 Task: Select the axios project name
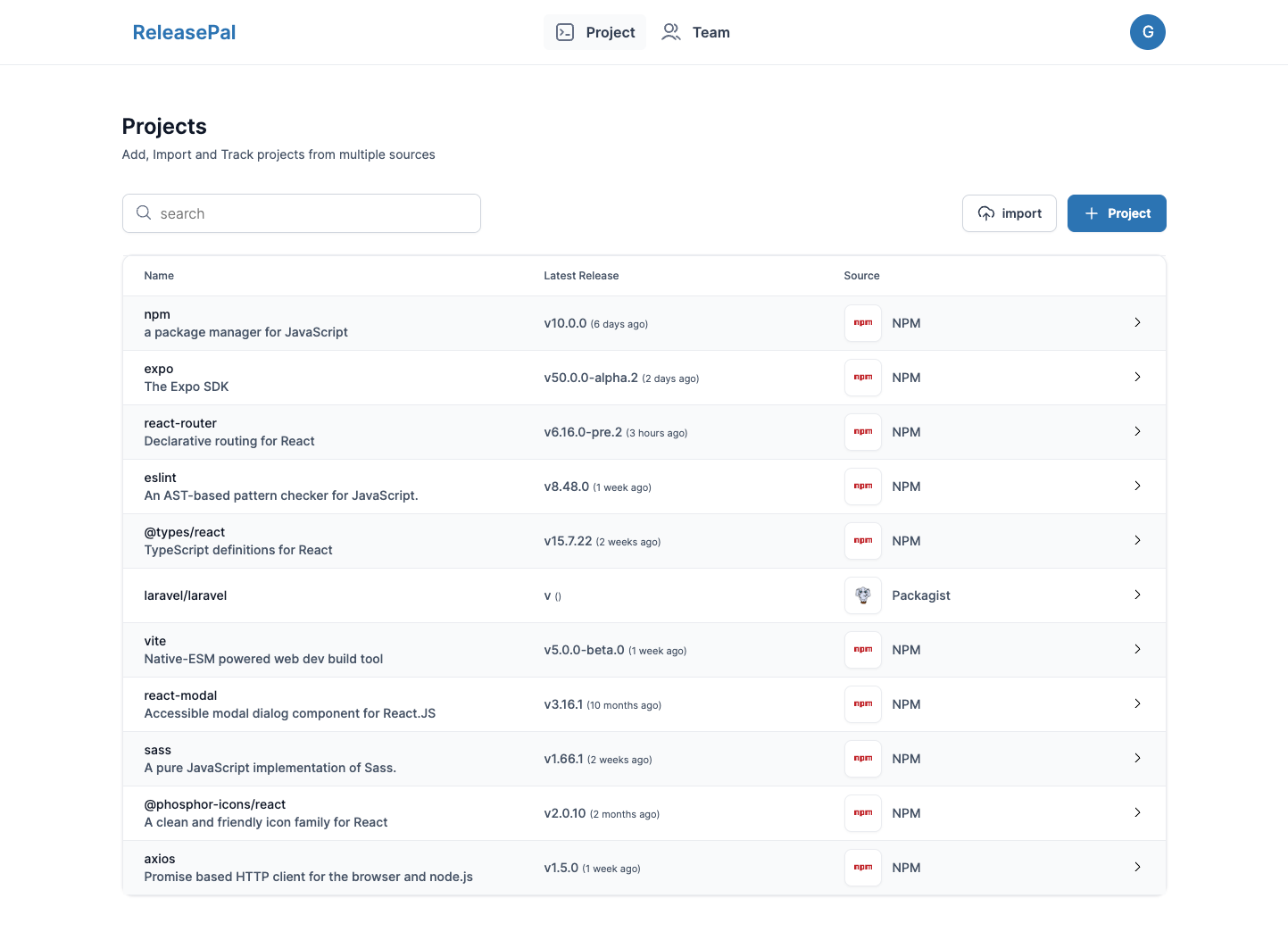tap(160, 859)
